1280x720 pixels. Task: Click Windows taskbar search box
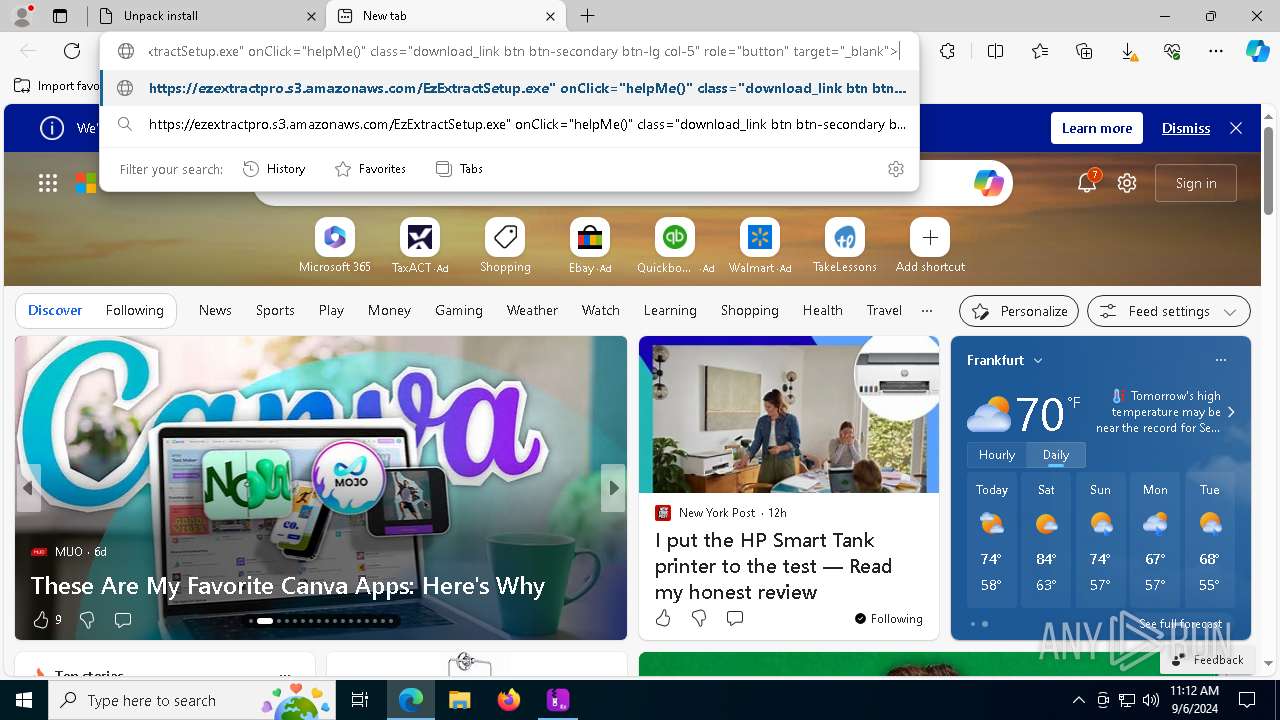192,700
